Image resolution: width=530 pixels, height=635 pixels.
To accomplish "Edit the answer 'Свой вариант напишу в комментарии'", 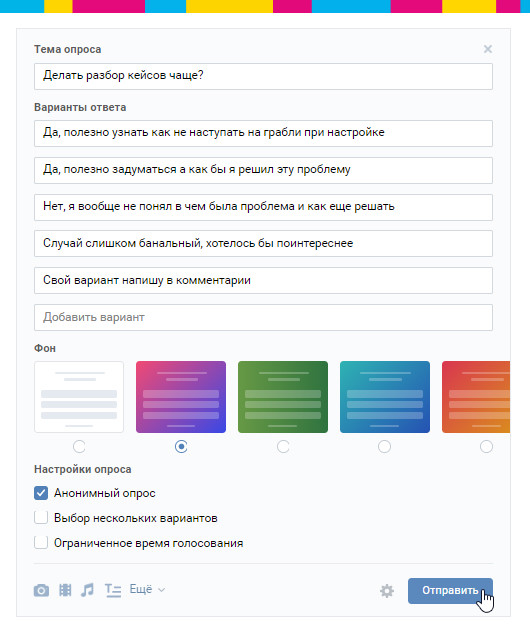I will [264, 280].
